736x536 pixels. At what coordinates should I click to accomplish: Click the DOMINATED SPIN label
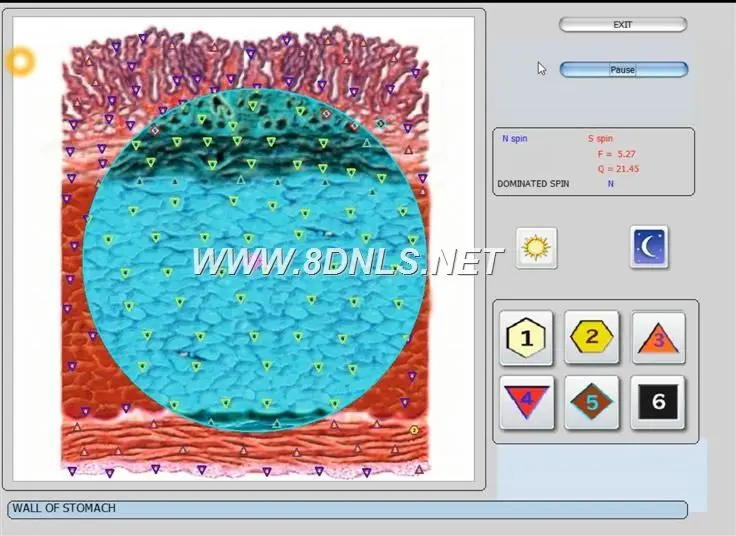(x=533, y=184)
